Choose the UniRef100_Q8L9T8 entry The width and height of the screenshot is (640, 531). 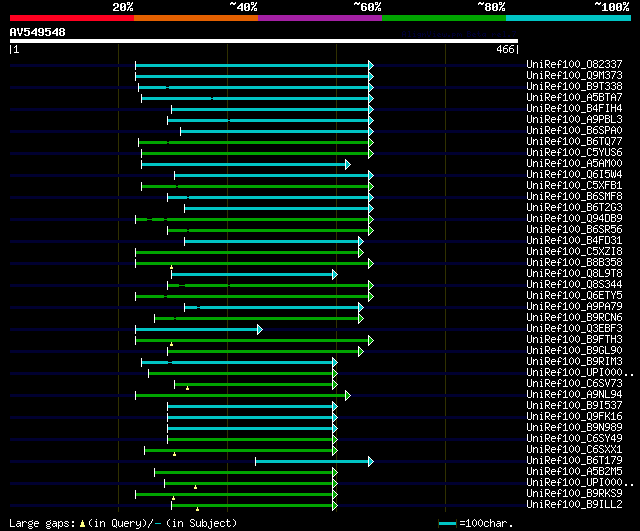pos(574,274)
